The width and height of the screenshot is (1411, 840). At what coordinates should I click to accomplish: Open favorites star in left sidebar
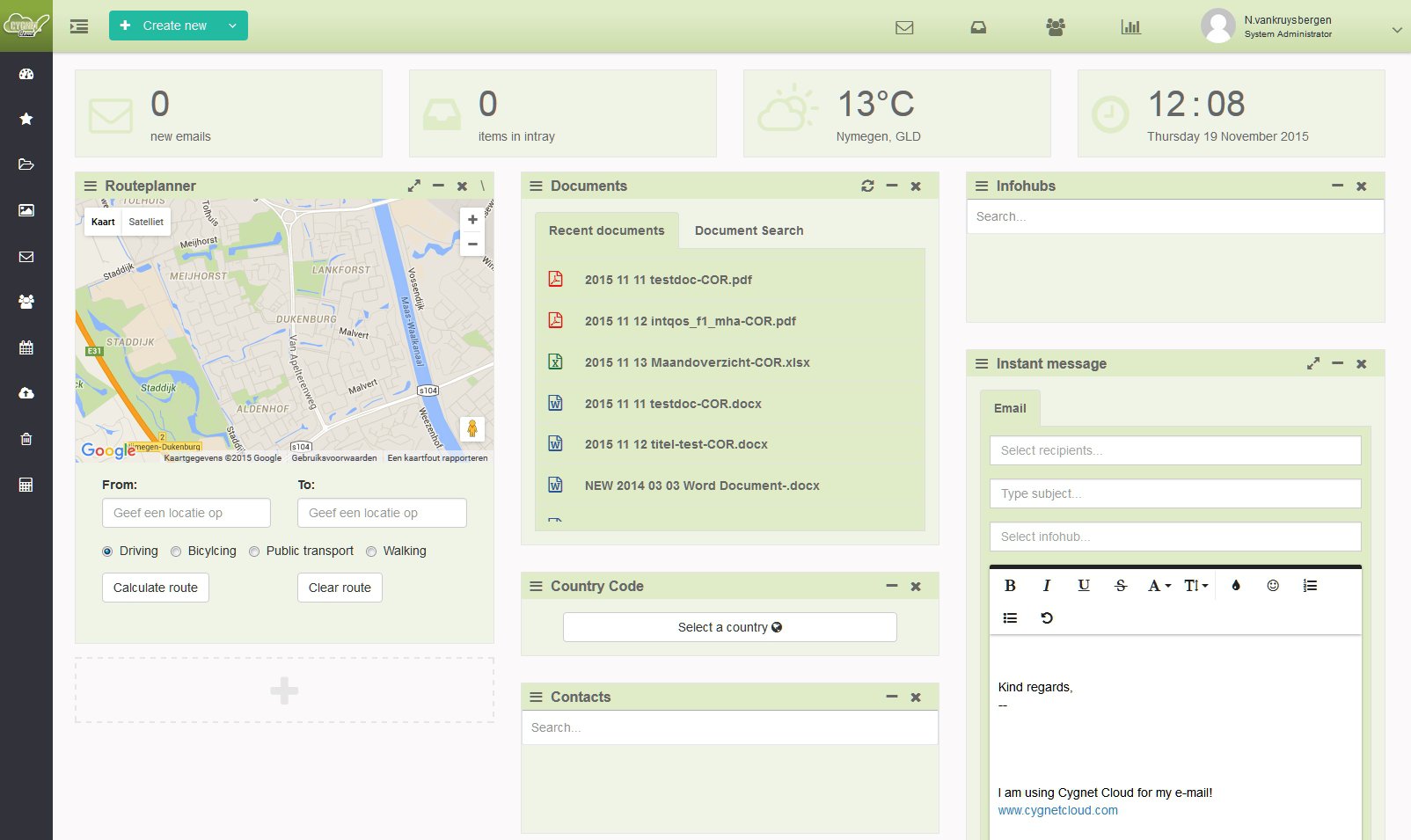click(26, 119)
